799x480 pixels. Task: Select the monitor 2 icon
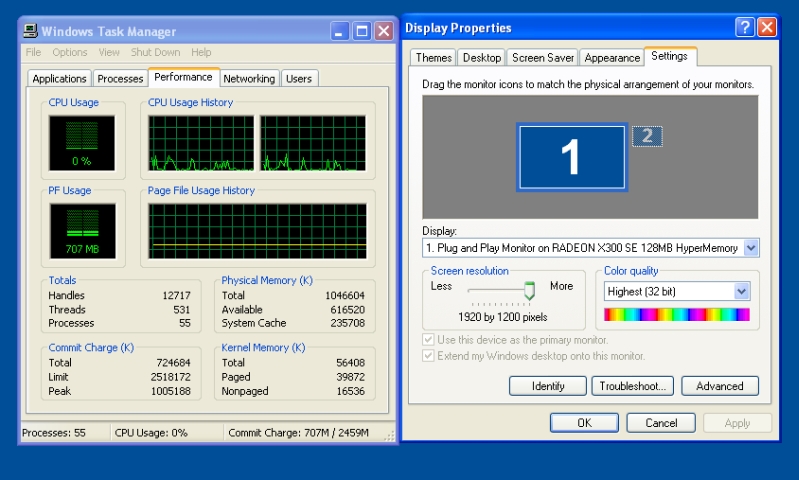point(647,136)
